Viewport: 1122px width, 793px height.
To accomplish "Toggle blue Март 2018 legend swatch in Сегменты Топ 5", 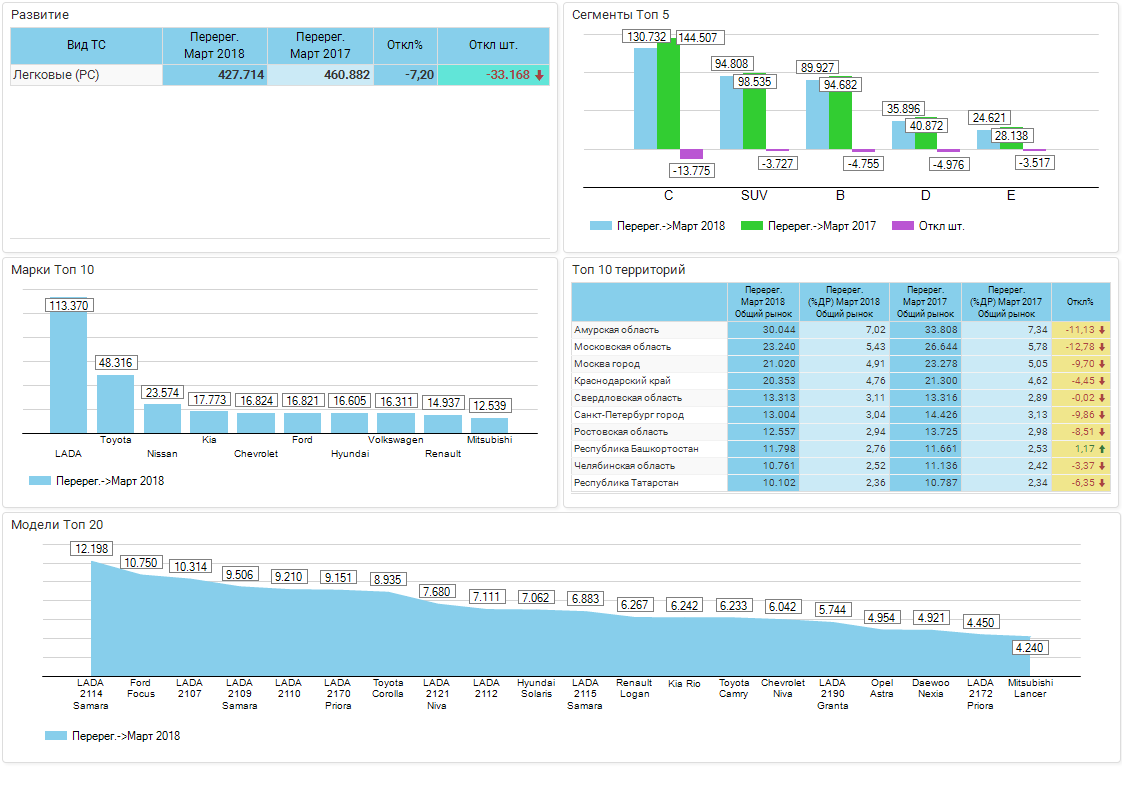I will tap(600, 226).
